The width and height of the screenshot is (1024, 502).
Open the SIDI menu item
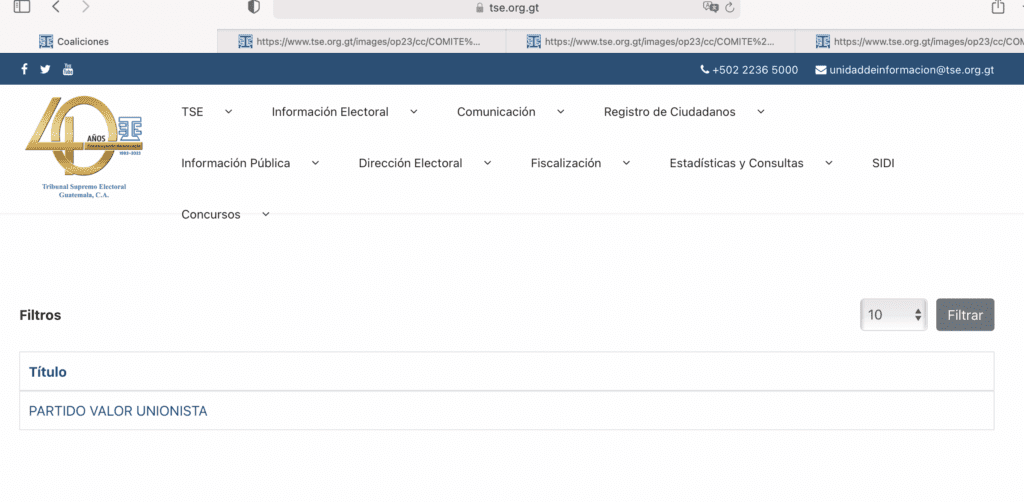point(883,163)
